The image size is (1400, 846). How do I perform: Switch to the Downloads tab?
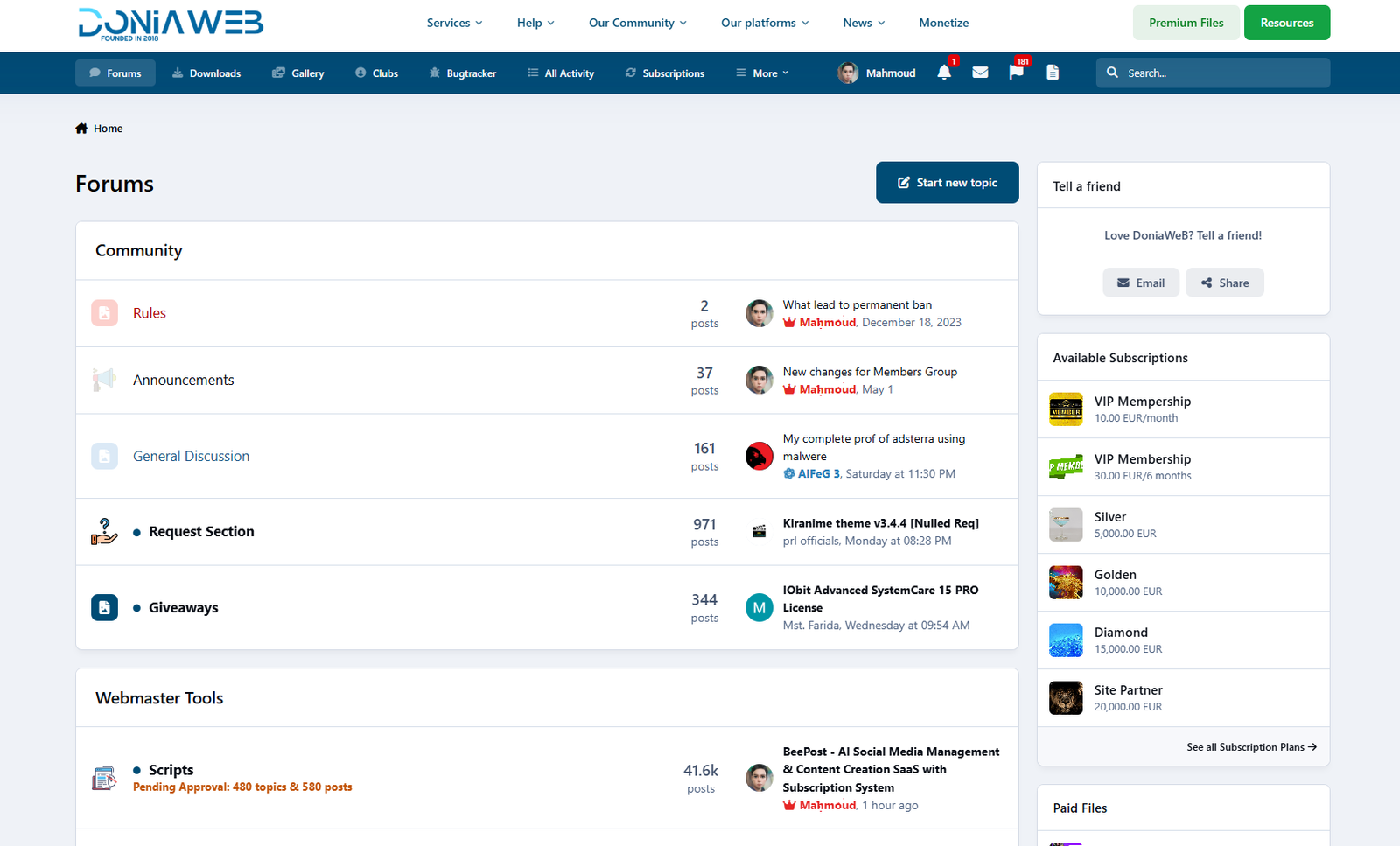click(x=206, y=73)
